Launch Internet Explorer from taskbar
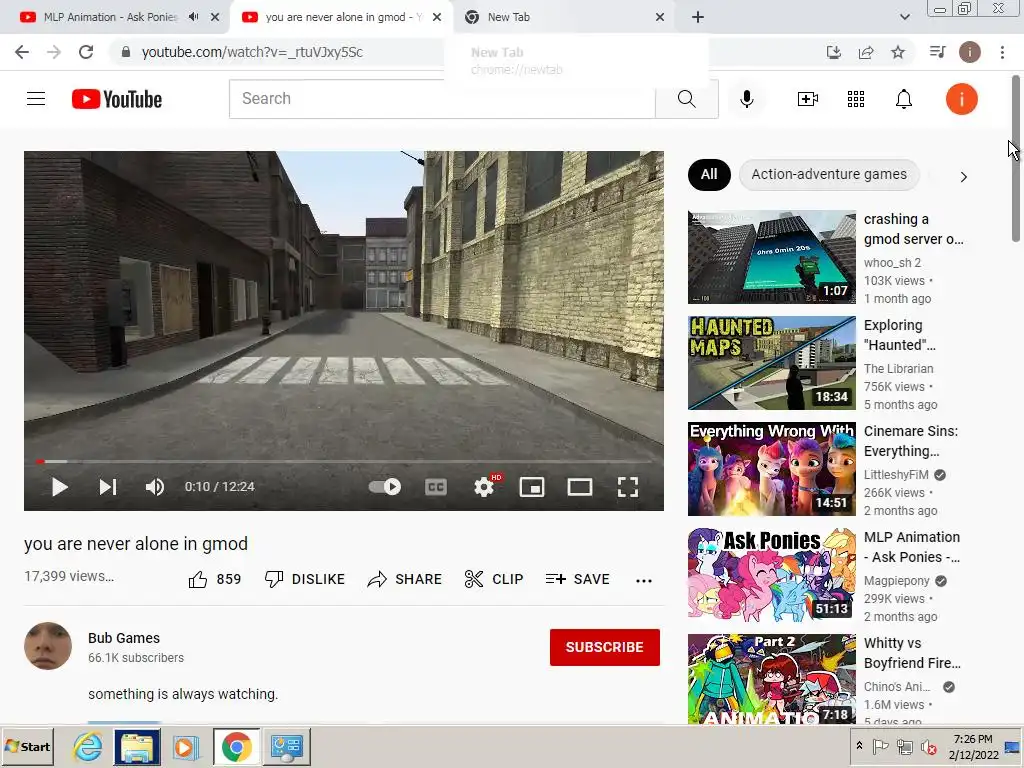Screen dimensions: 1024x768 click(x=88, y=746)
